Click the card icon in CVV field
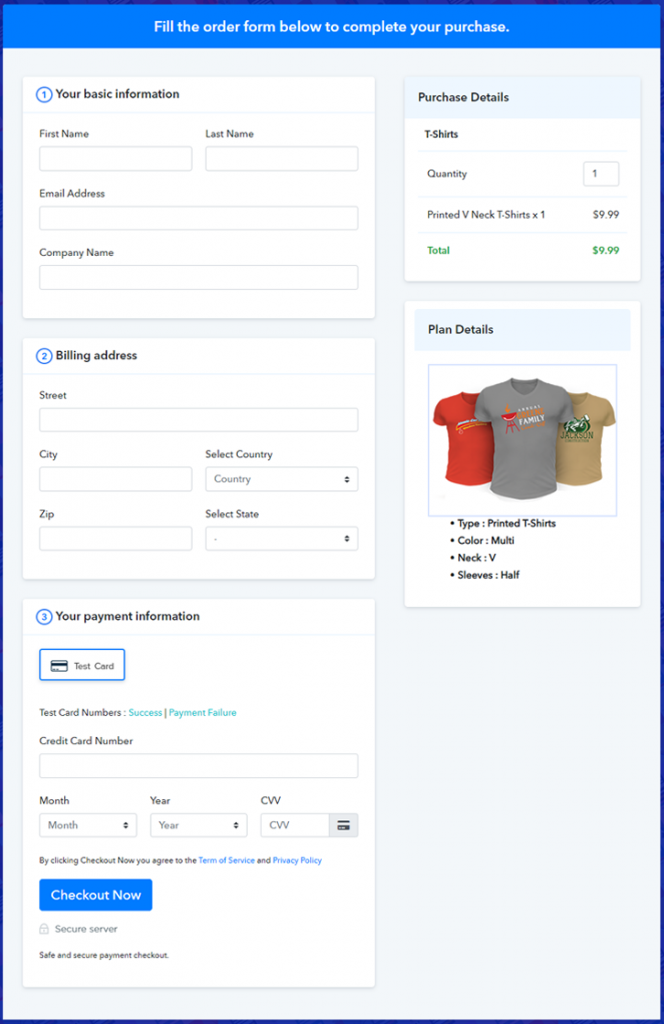 tap(343, 825)
